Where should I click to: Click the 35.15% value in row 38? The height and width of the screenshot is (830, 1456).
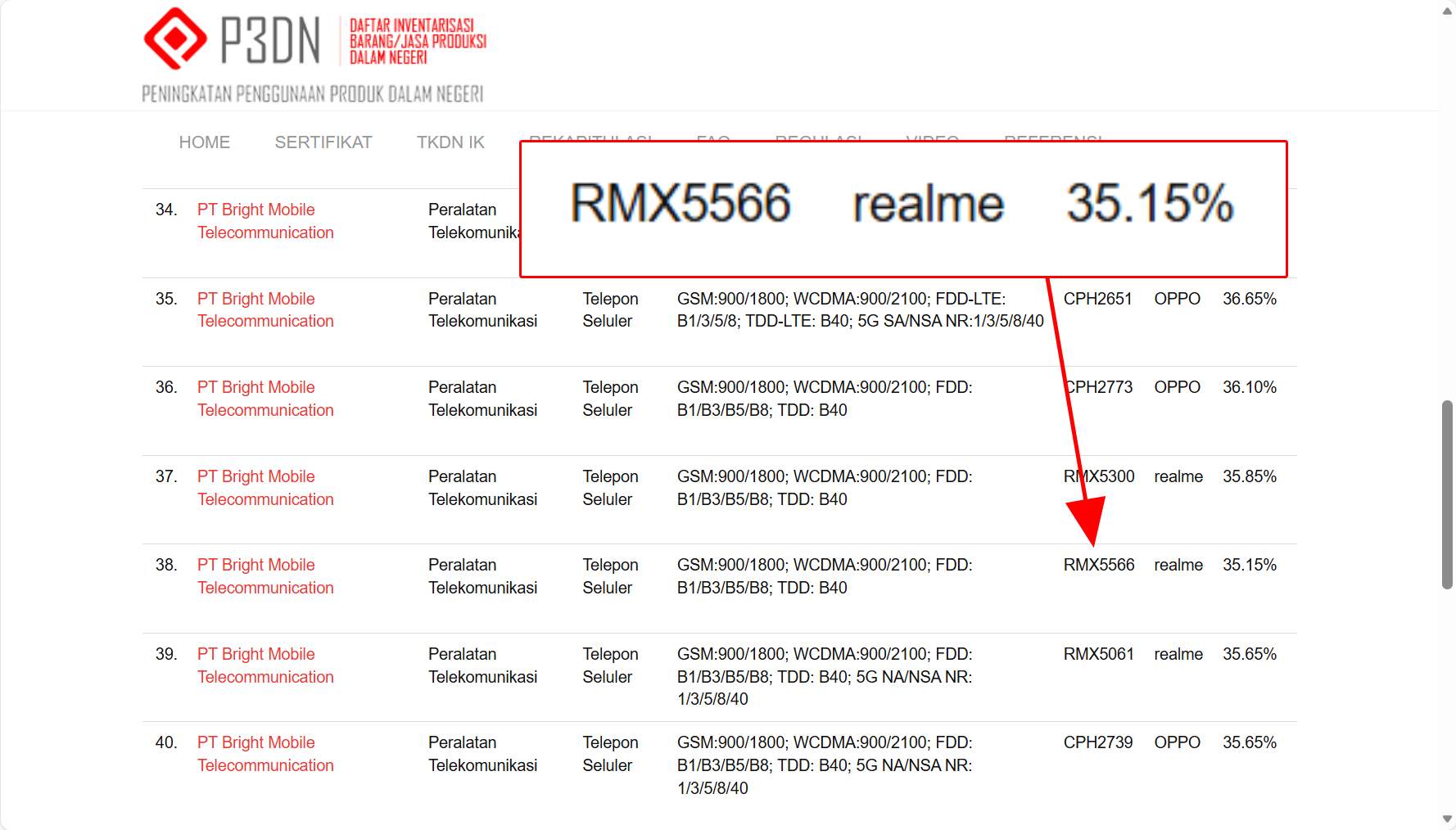coord(1249,565)
